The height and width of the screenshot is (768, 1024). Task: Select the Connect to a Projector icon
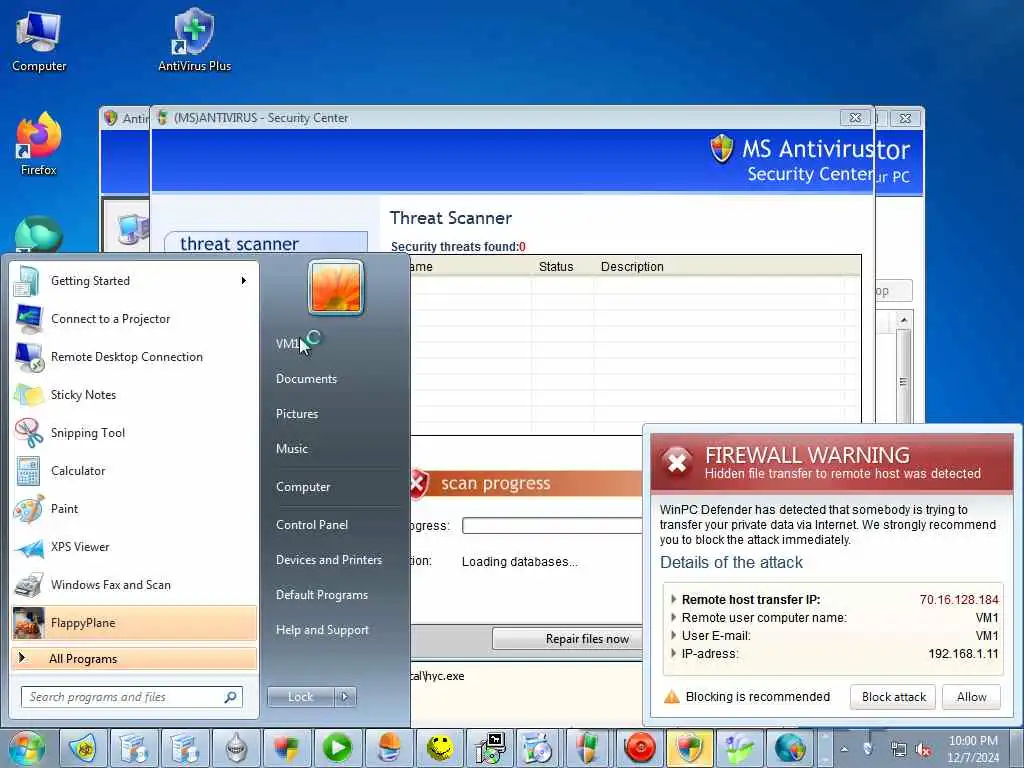29,319
